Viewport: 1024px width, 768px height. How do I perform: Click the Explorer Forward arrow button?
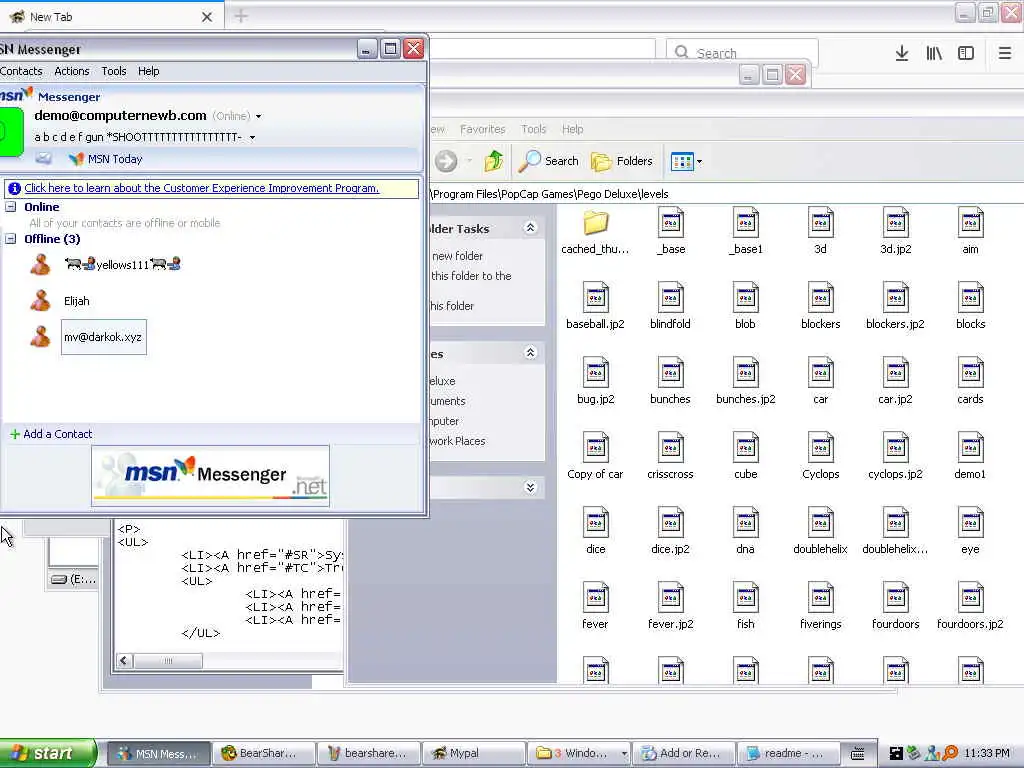coord(447,161)
